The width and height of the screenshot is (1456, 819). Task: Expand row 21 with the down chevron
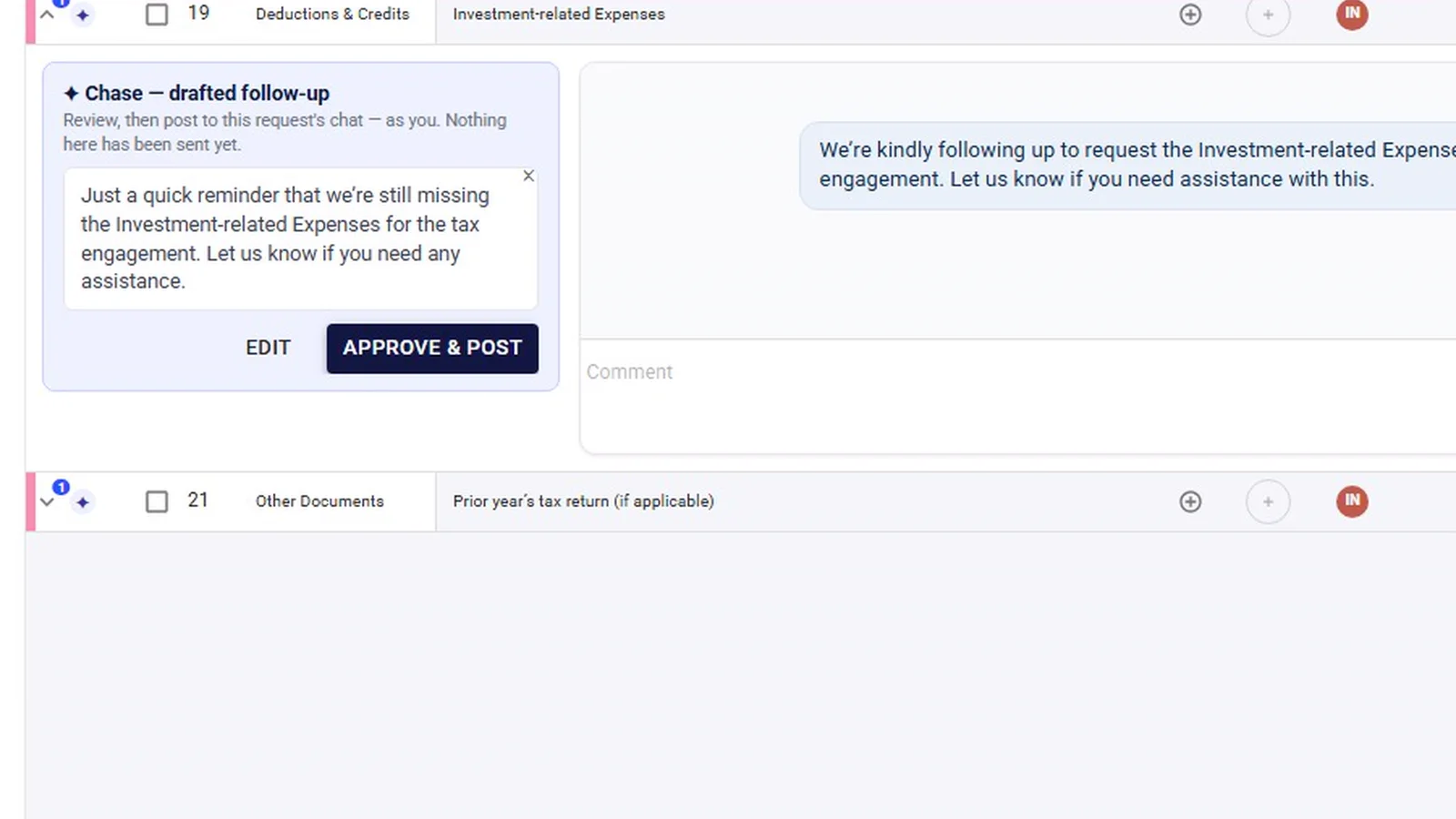(x=47, y=502)
